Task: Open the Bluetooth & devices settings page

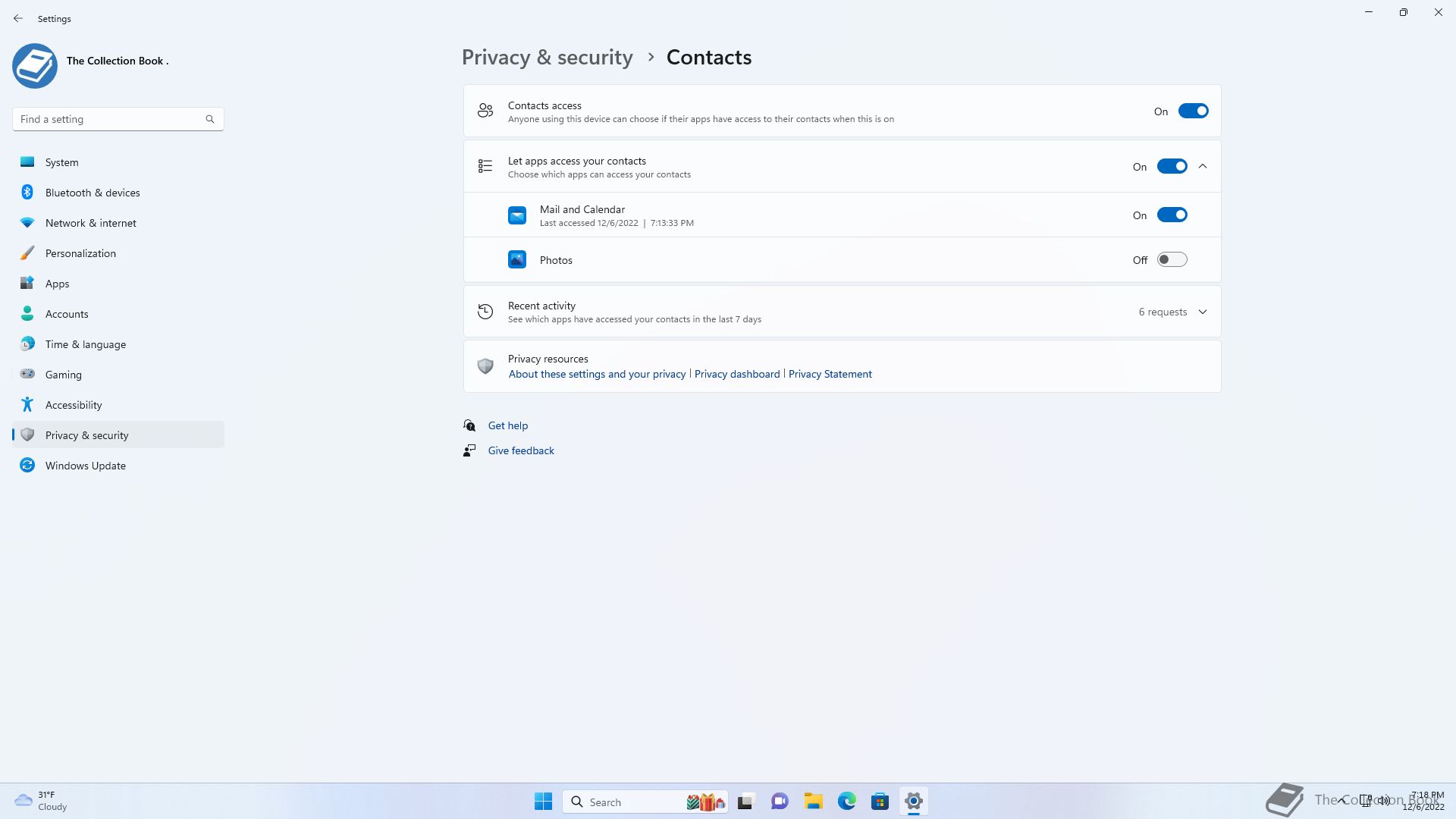Action: tap(93, 193)
